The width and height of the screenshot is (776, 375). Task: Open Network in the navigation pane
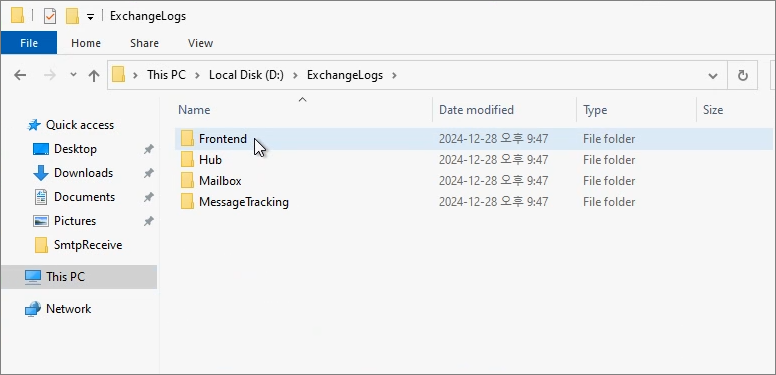pyautogui.click(x=68, y=309)
